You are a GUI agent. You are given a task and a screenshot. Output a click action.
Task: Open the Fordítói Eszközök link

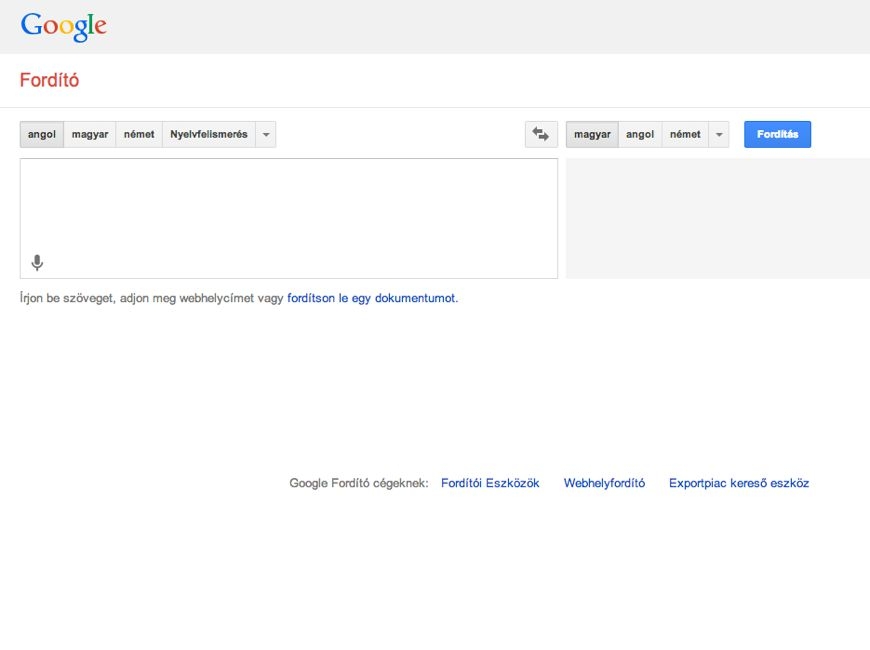tap(490, 483)
